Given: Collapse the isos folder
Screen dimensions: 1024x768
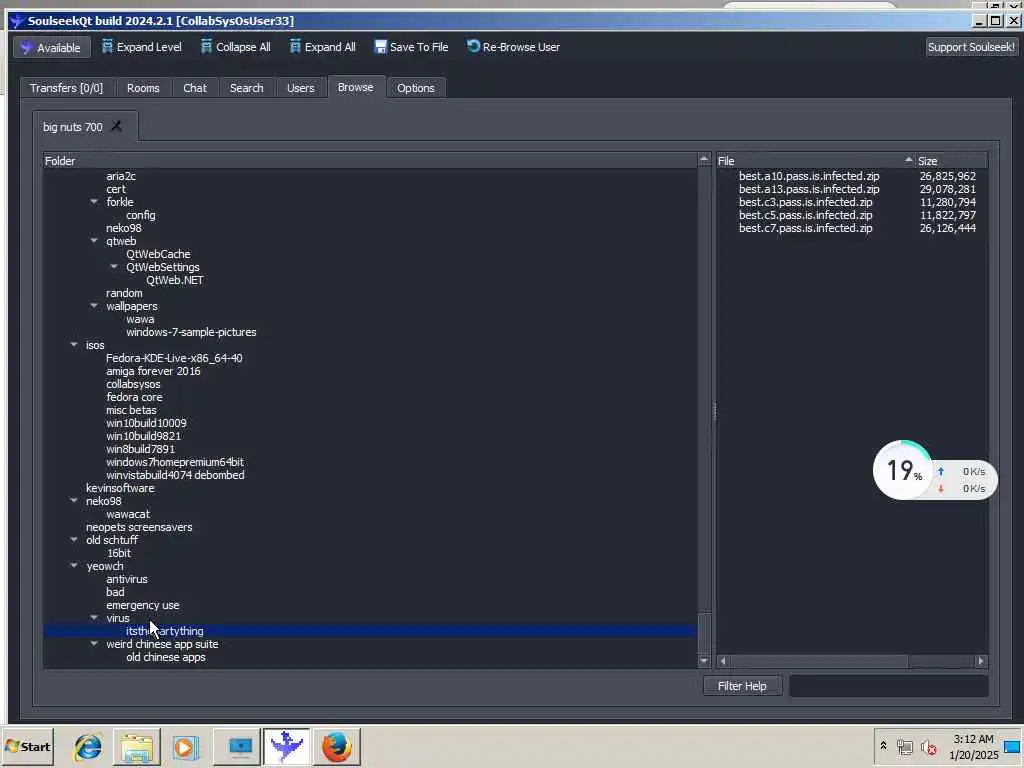Looking at the screenshot, I should click(x=74, y=345).
